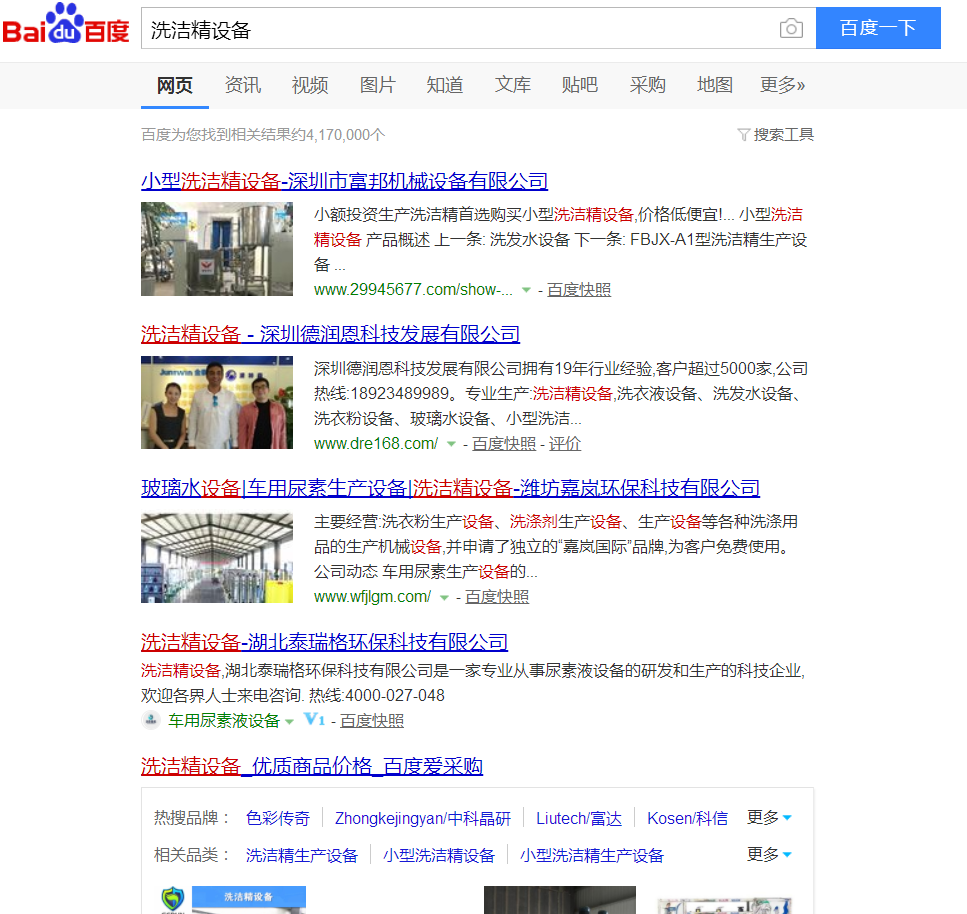967x914 pixels.
Task: Click the 百度一下 search button
Action: coord(878,28)
